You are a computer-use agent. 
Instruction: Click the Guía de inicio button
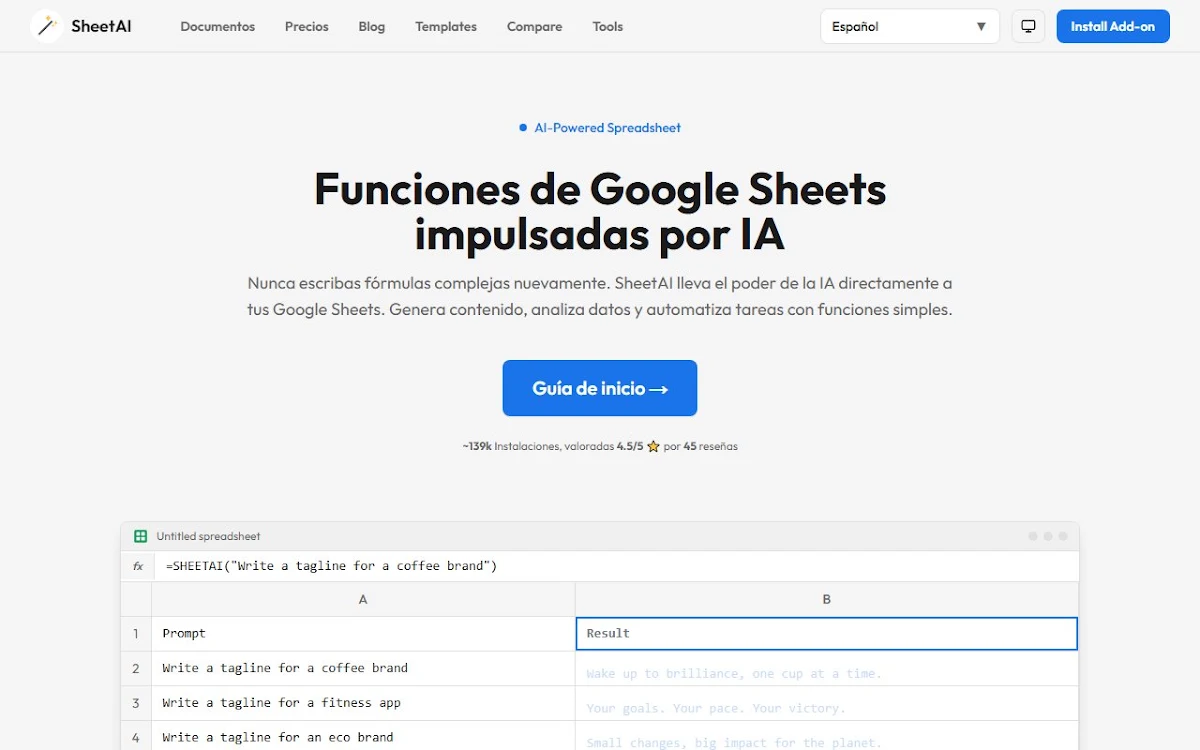[600, 388]
